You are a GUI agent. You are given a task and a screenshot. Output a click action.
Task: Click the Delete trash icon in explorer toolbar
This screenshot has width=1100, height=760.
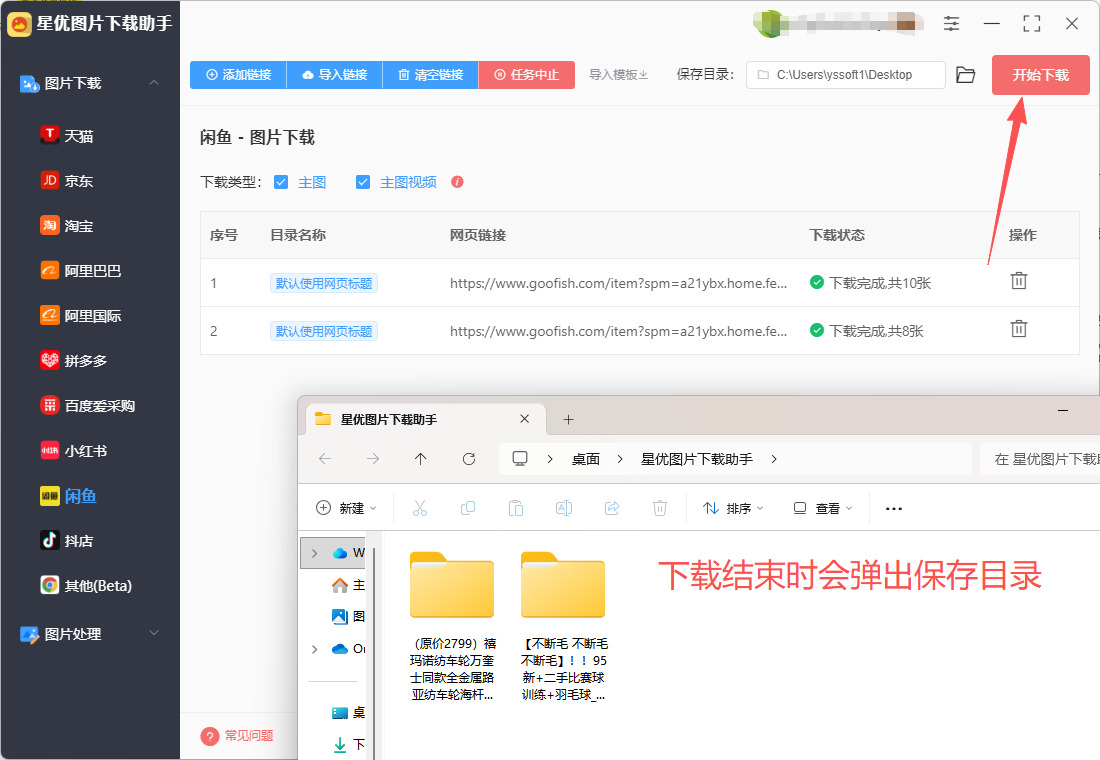click(x=659, y=508)
